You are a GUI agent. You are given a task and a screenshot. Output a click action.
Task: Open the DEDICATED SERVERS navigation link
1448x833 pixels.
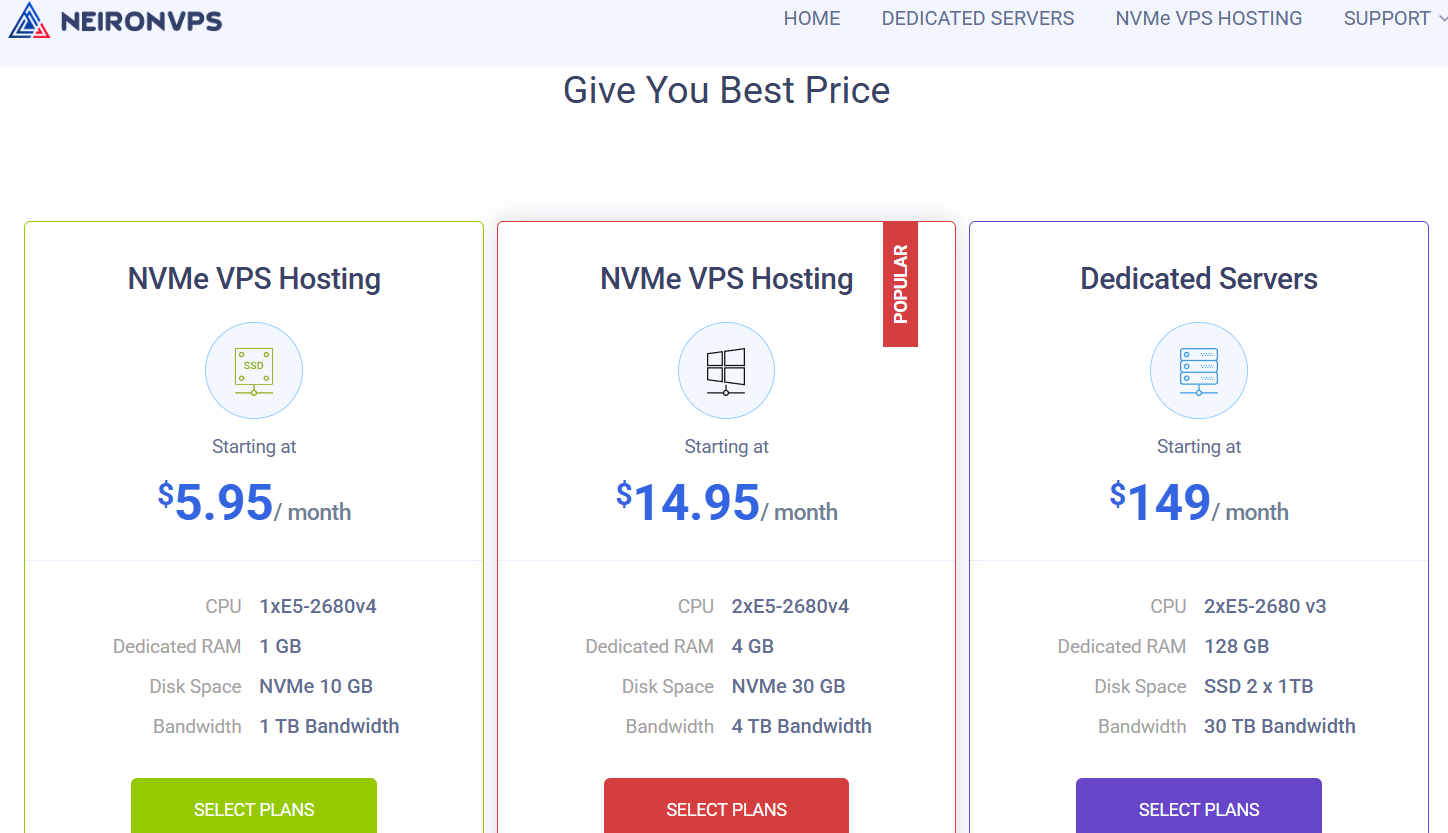pos(977,18)
